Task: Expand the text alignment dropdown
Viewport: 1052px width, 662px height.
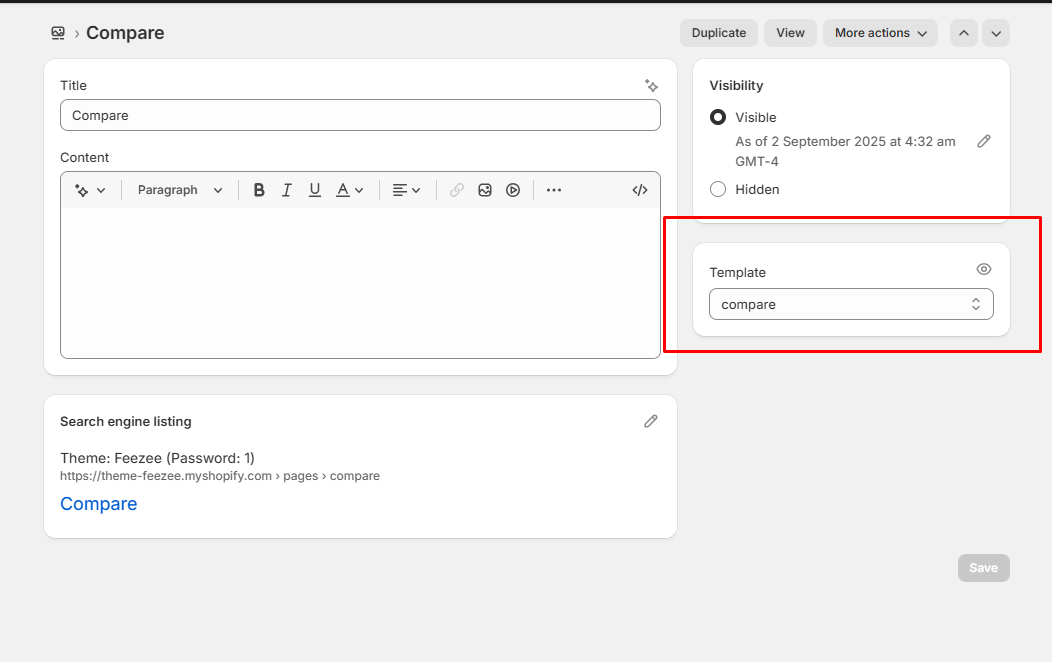Action: [x=406, y=190]
